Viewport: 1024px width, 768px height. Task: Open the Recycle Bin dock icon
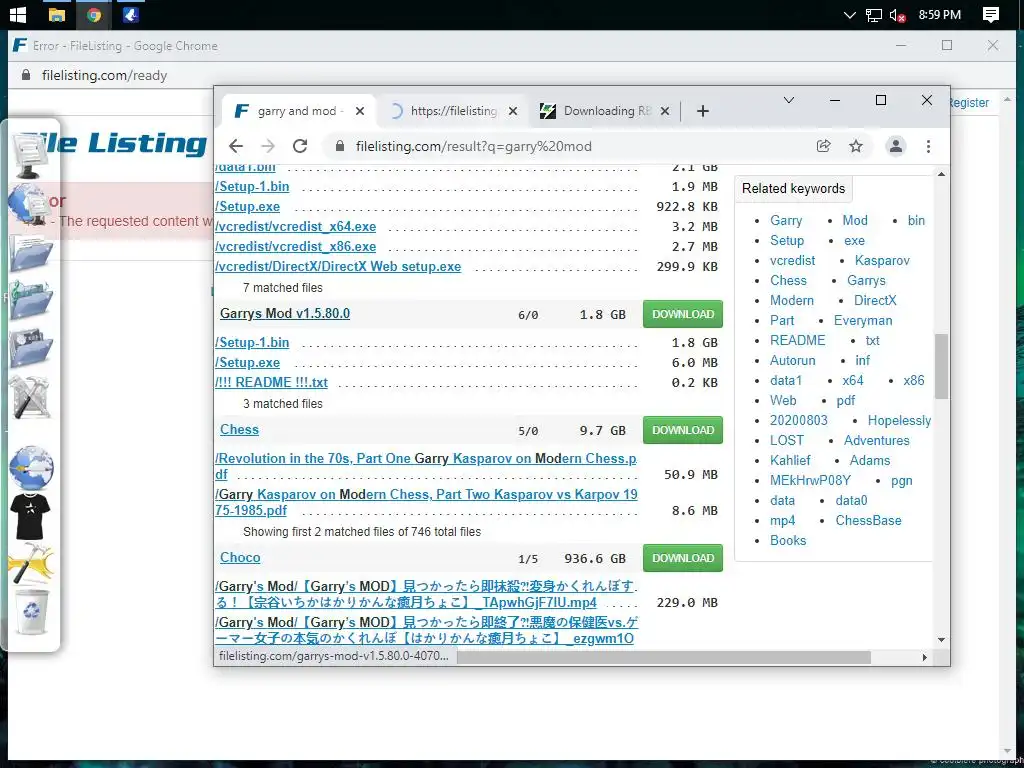(31, 611)
